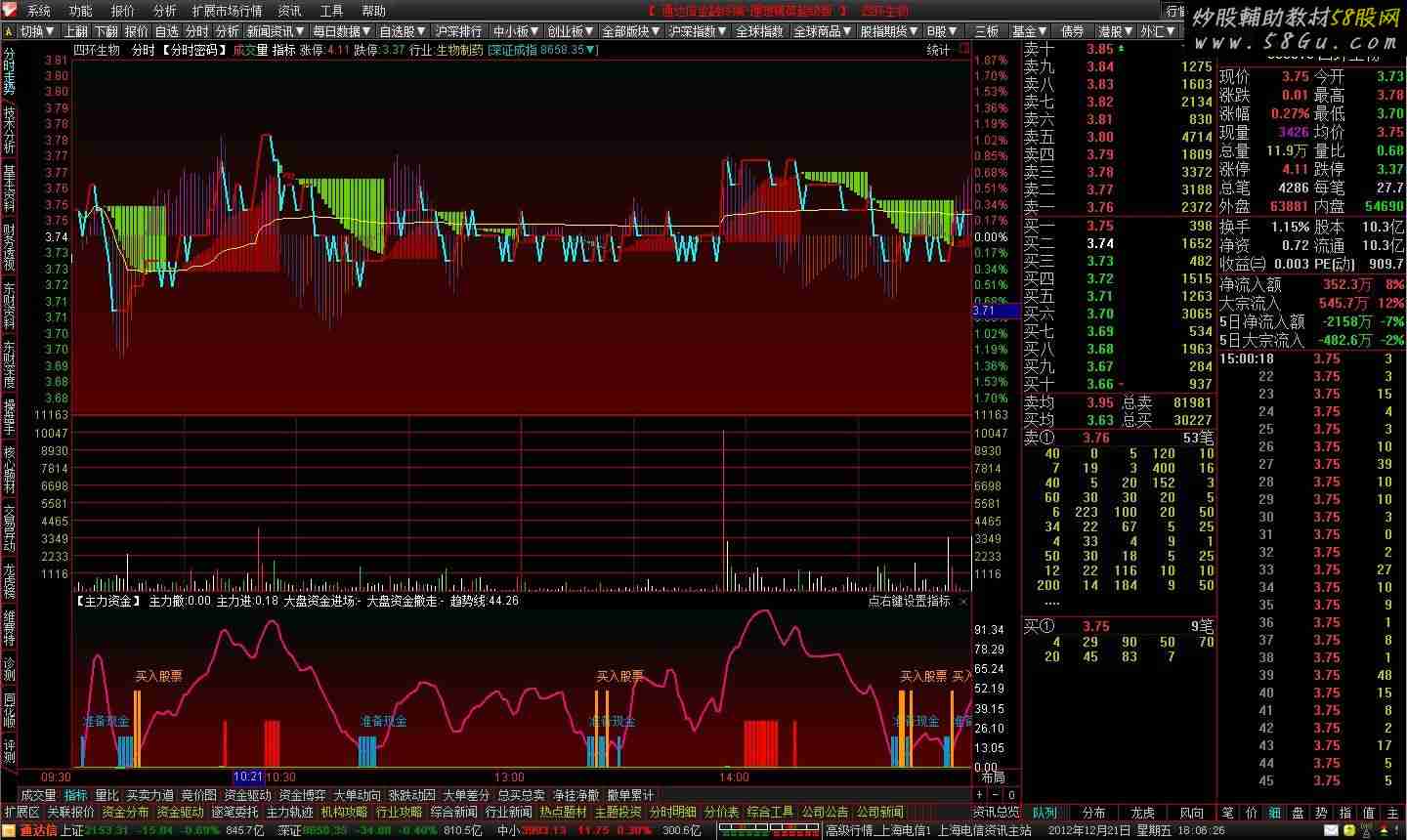
Task: Expand the 全部板块 dropdown
Action: (631, 31)
